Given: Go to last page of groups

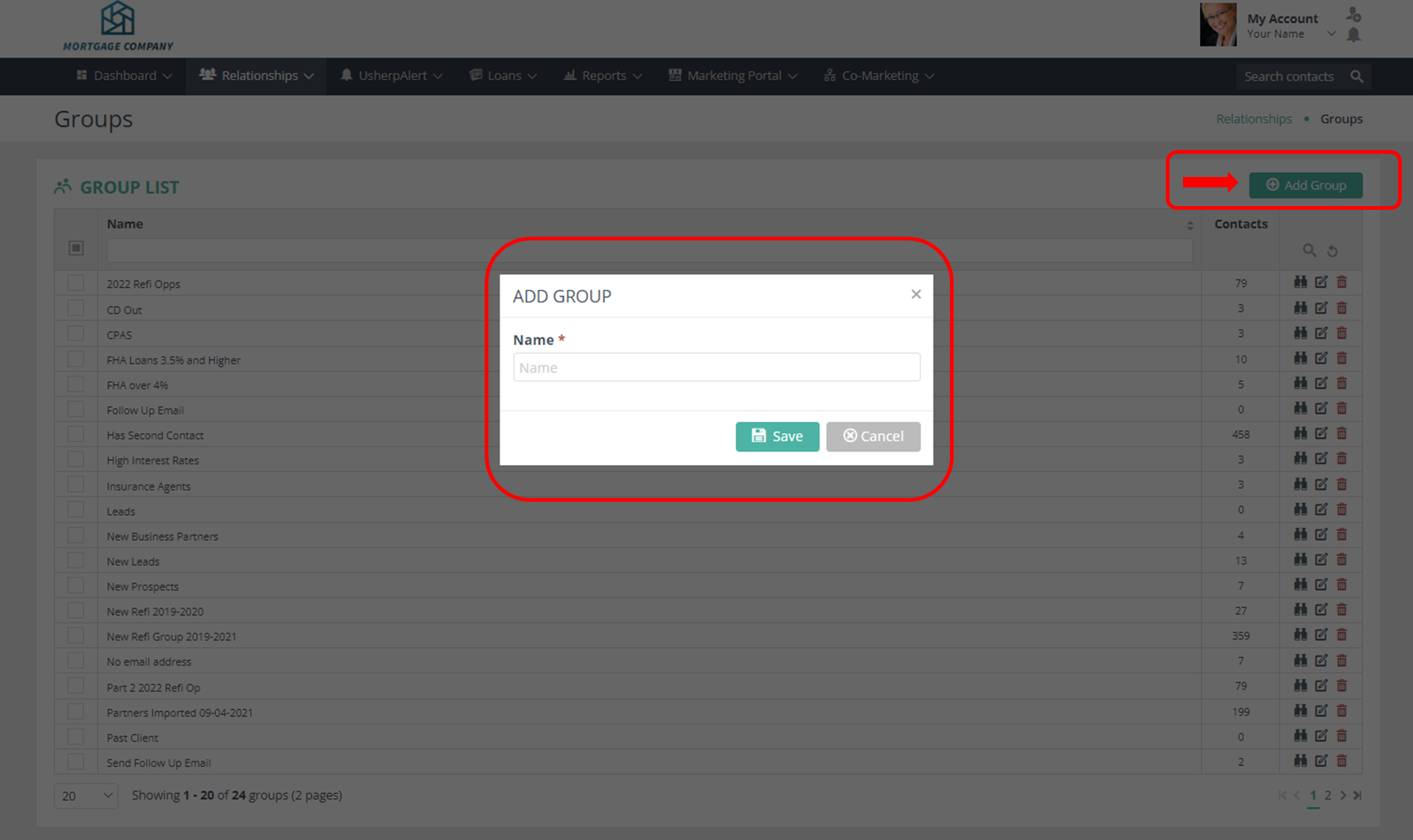Looking at the screenshot, I should 1358,795.
